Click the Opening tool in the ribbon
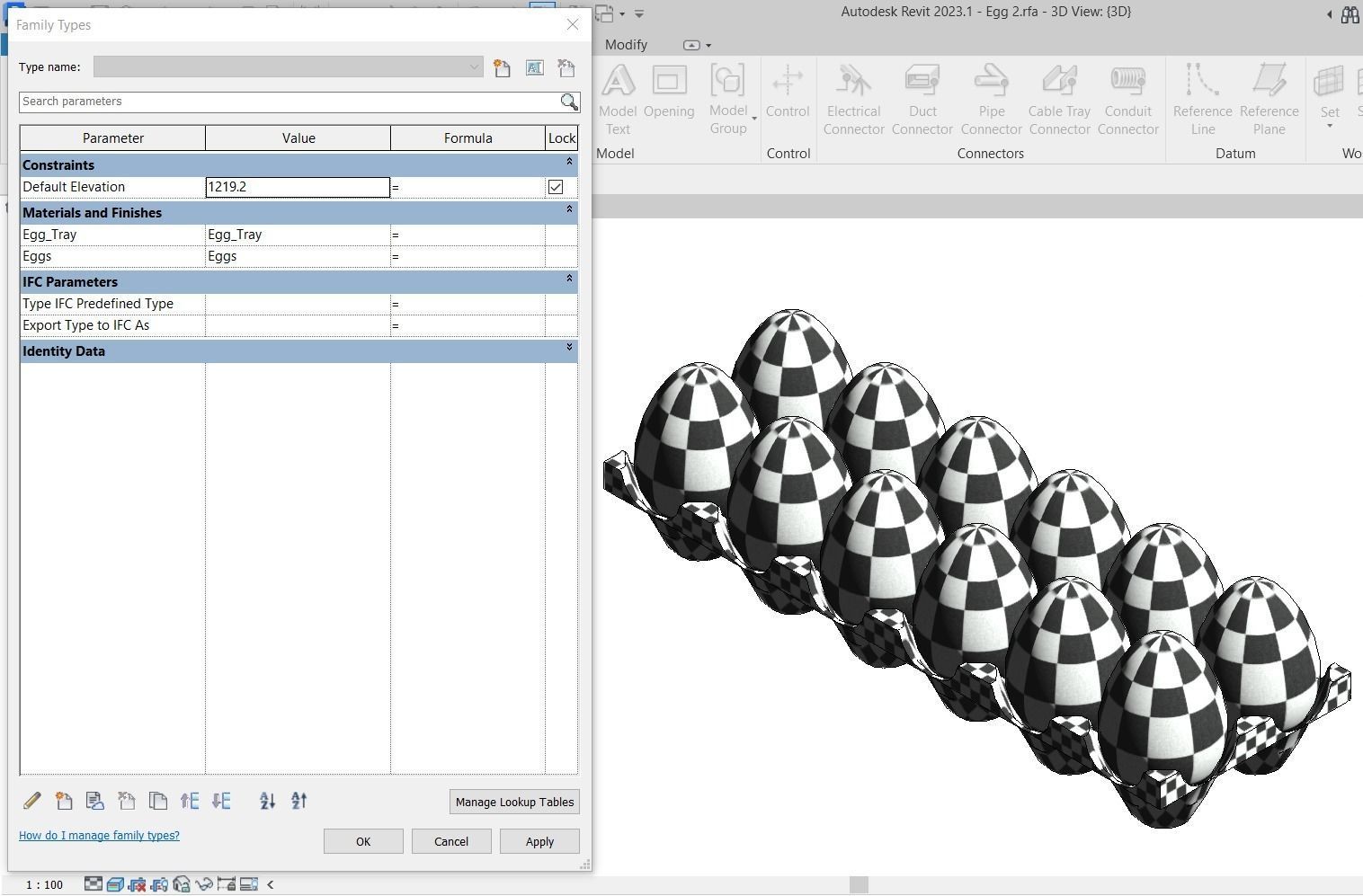Screen dimensions: 1363x896 [x=669, y=93]
